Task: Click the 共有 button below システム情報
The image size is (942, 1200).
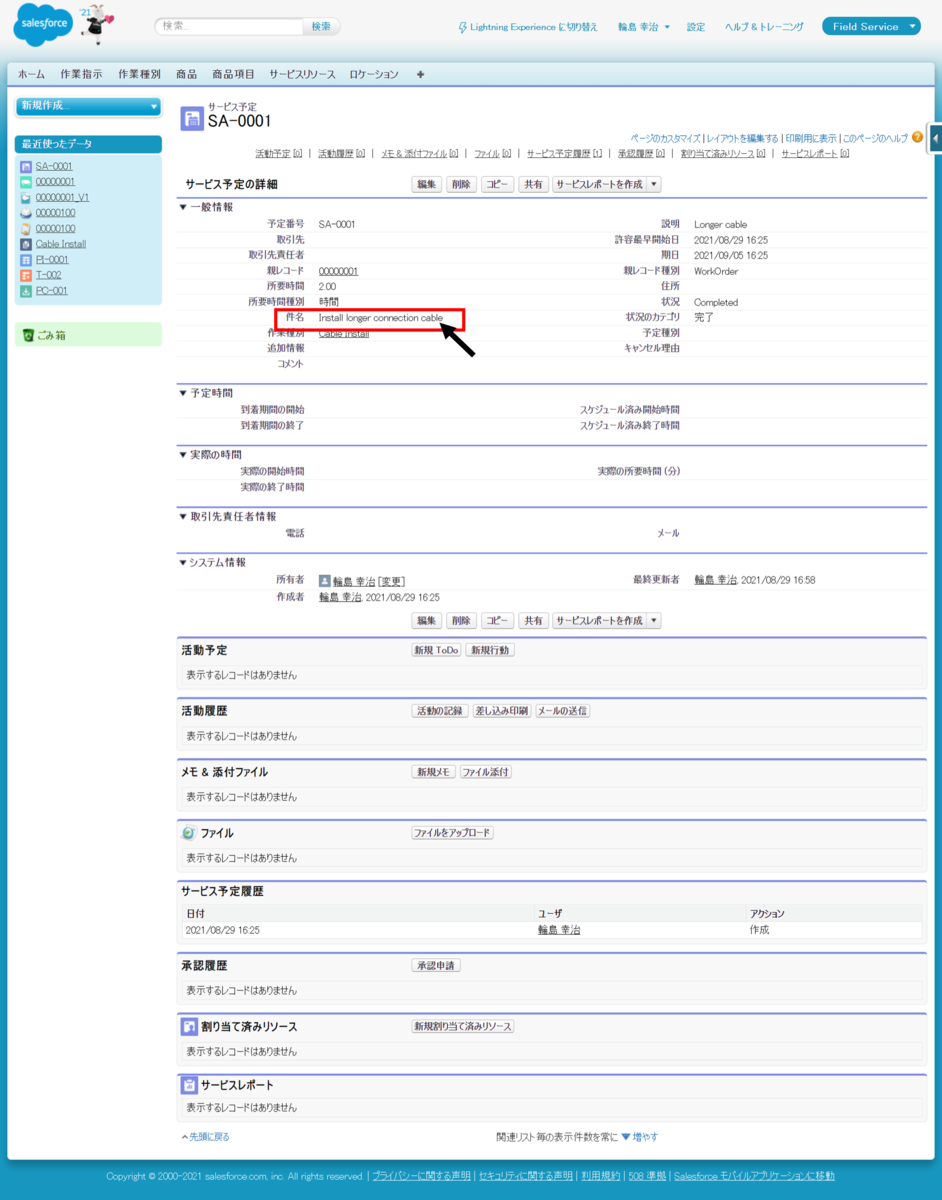Action: [x=533, y=620]
